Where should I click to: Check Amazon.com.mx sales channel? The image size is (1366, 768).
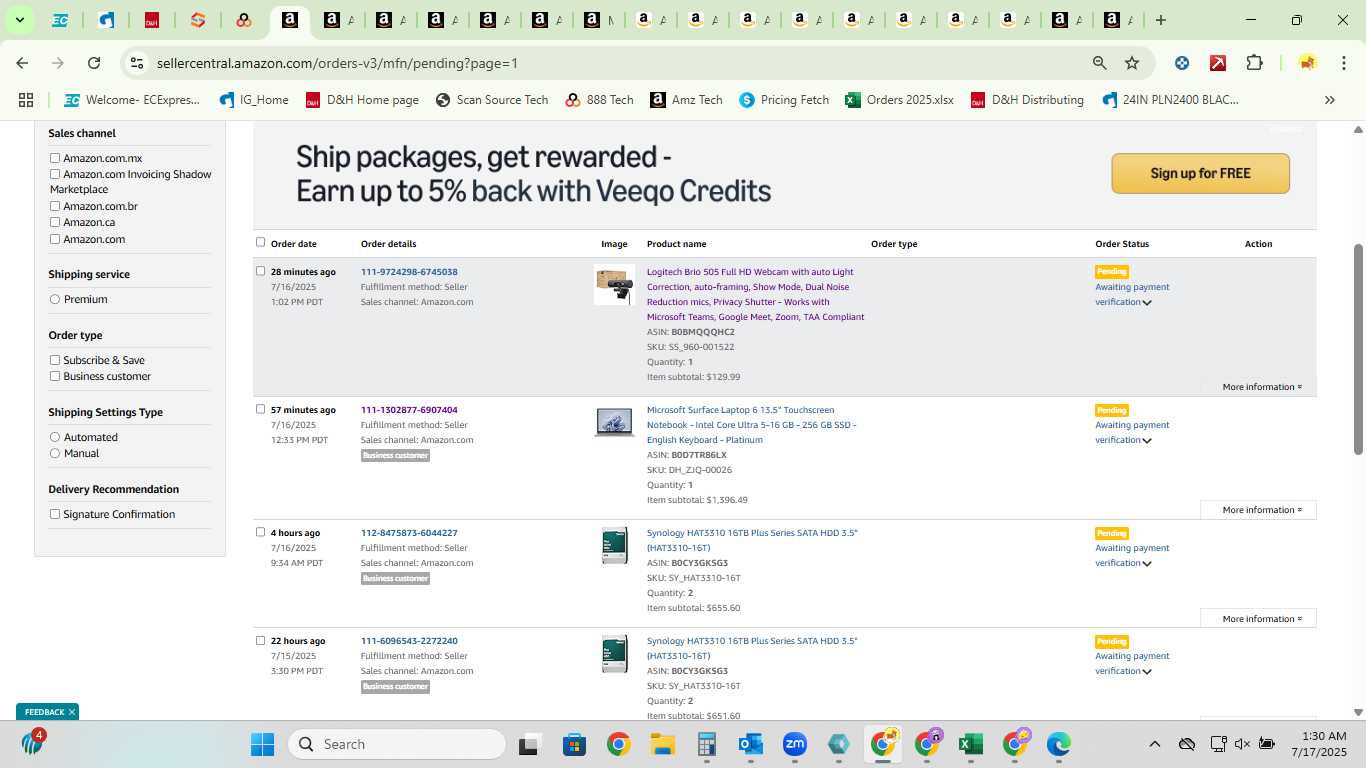(55, 158)
